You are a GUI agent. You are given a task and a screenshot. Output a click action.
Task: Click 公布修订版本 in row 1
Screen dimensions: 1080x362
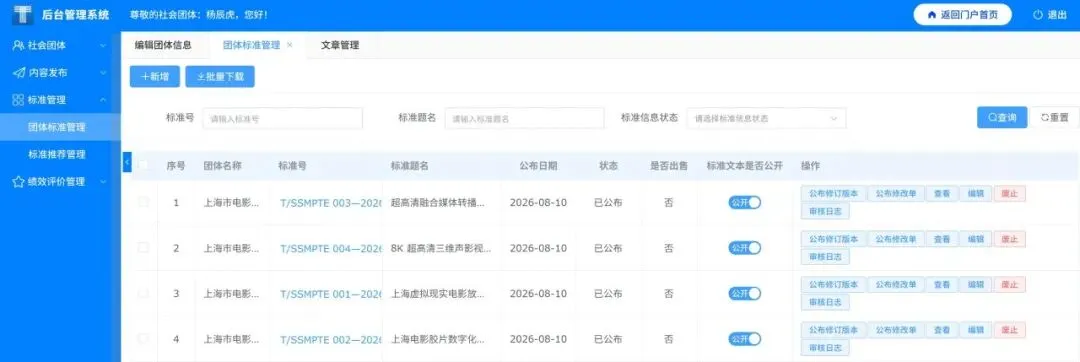click(833, 194)
